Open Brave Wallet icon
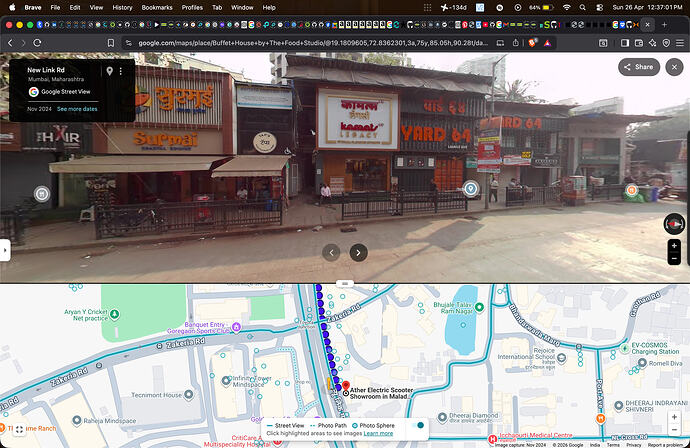This screenshot has height=448, width=690. tap(639, 43)
